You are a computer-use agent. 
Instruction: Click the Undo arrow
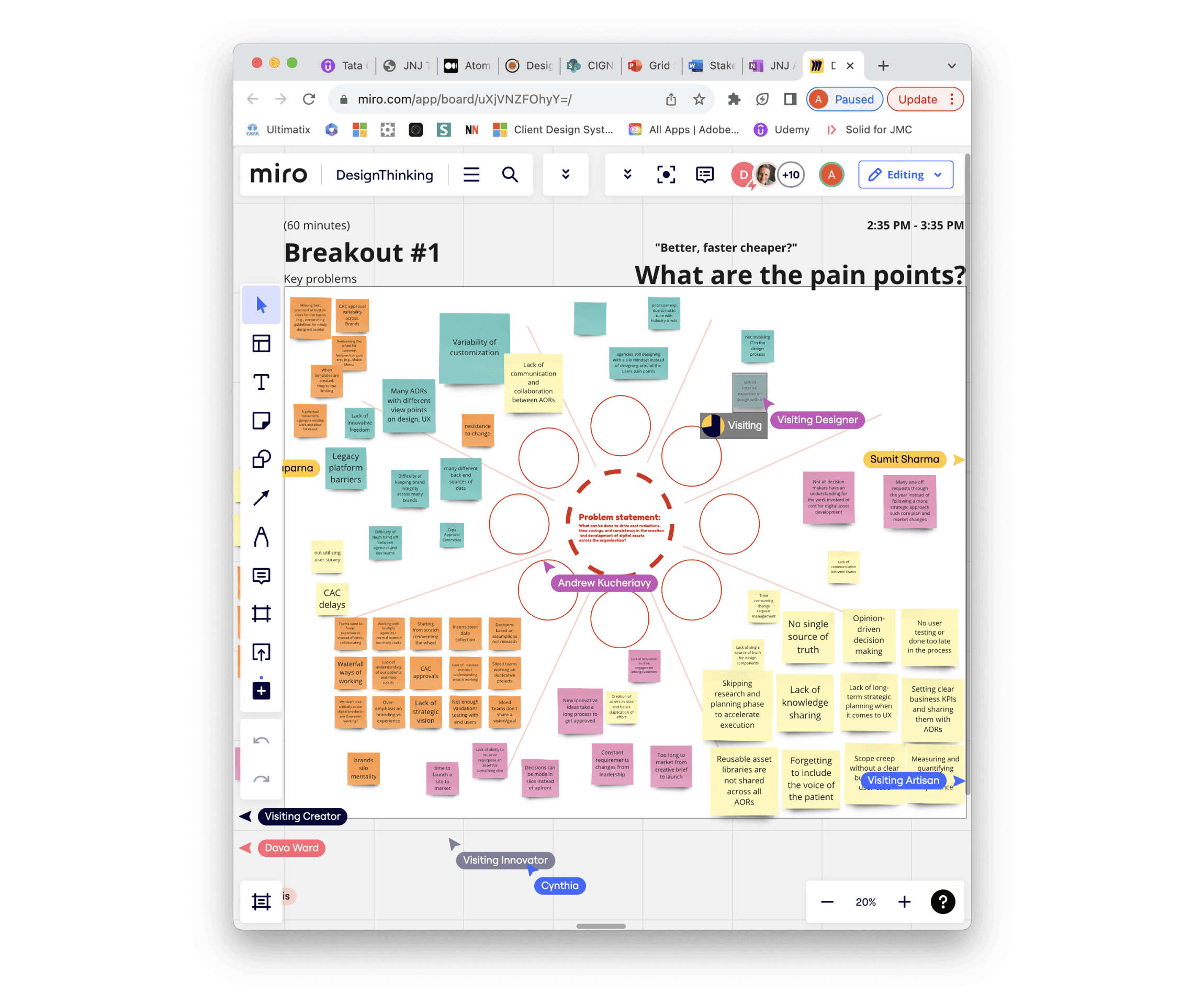262,741
